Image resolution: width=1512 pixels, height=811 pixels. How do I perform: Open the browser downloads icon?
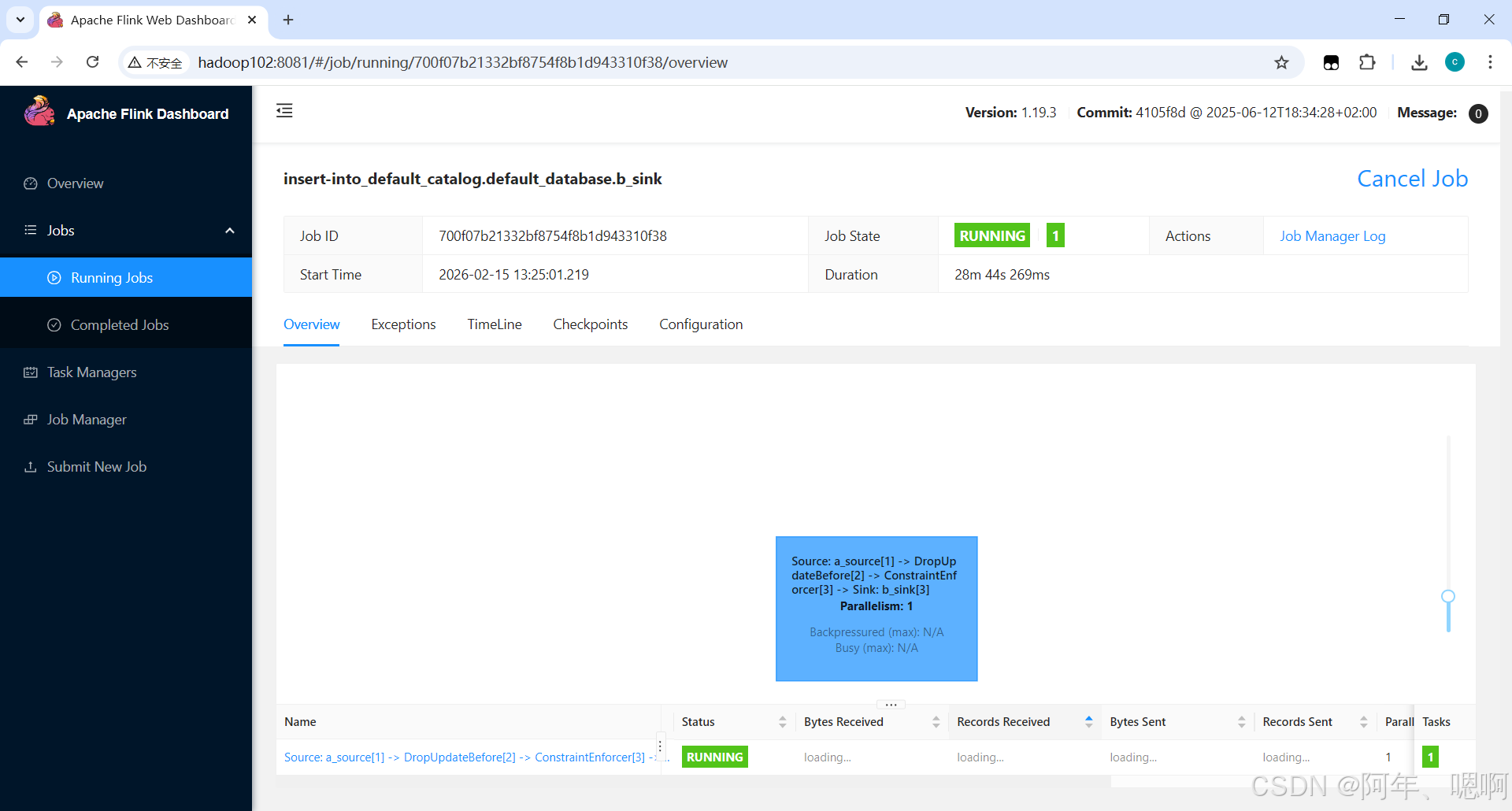pyautogui.click(x=1419, y=62)
